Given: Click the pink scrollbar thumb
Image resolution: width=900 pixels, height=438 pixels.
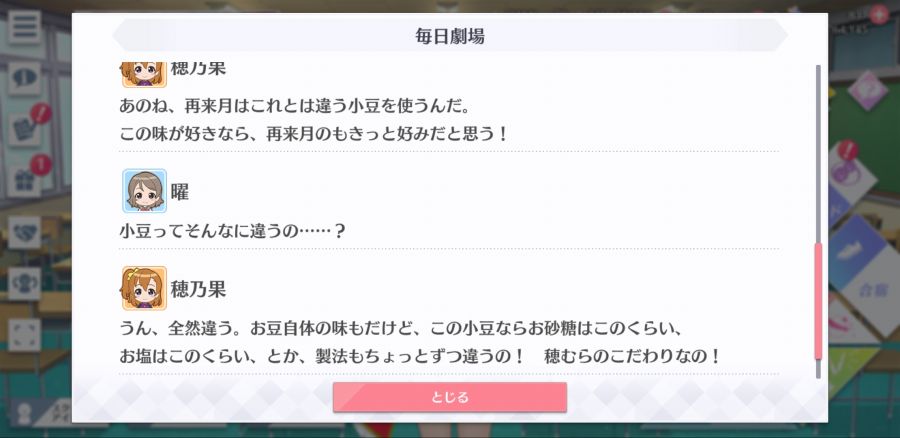Looking at the screenshot, I should click(x=818, y=301).
